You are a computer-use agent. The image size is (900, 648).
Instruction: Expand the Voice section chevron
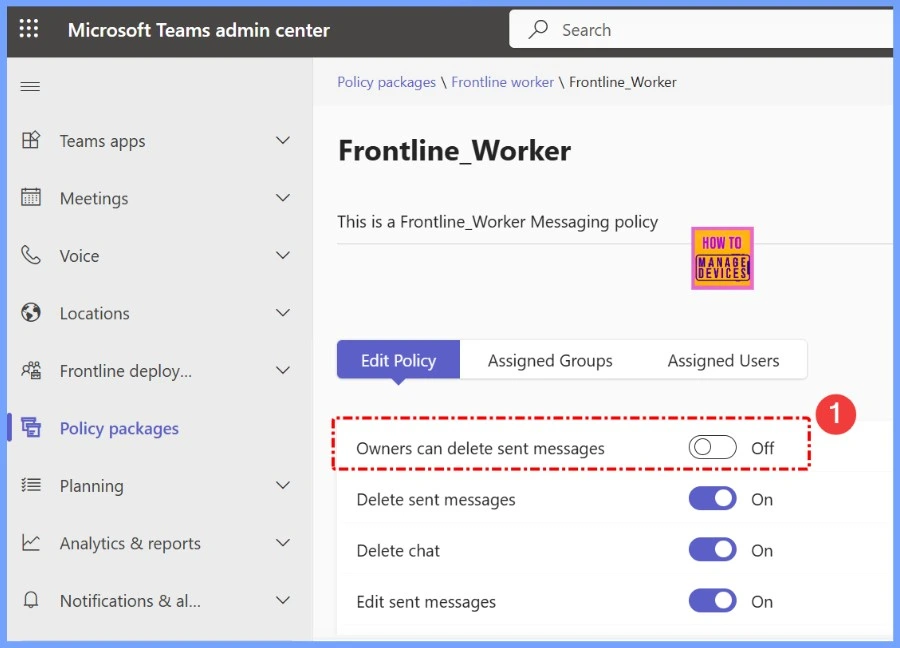point(283,255)
